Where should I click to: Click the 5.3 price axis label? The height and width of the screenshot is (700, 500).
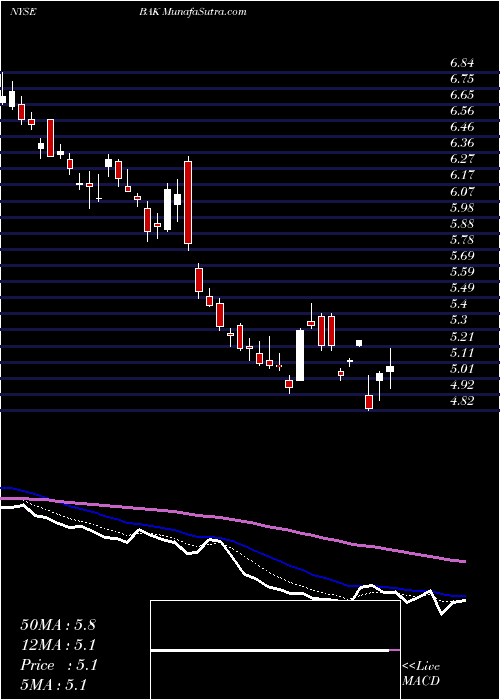(459, 320)
